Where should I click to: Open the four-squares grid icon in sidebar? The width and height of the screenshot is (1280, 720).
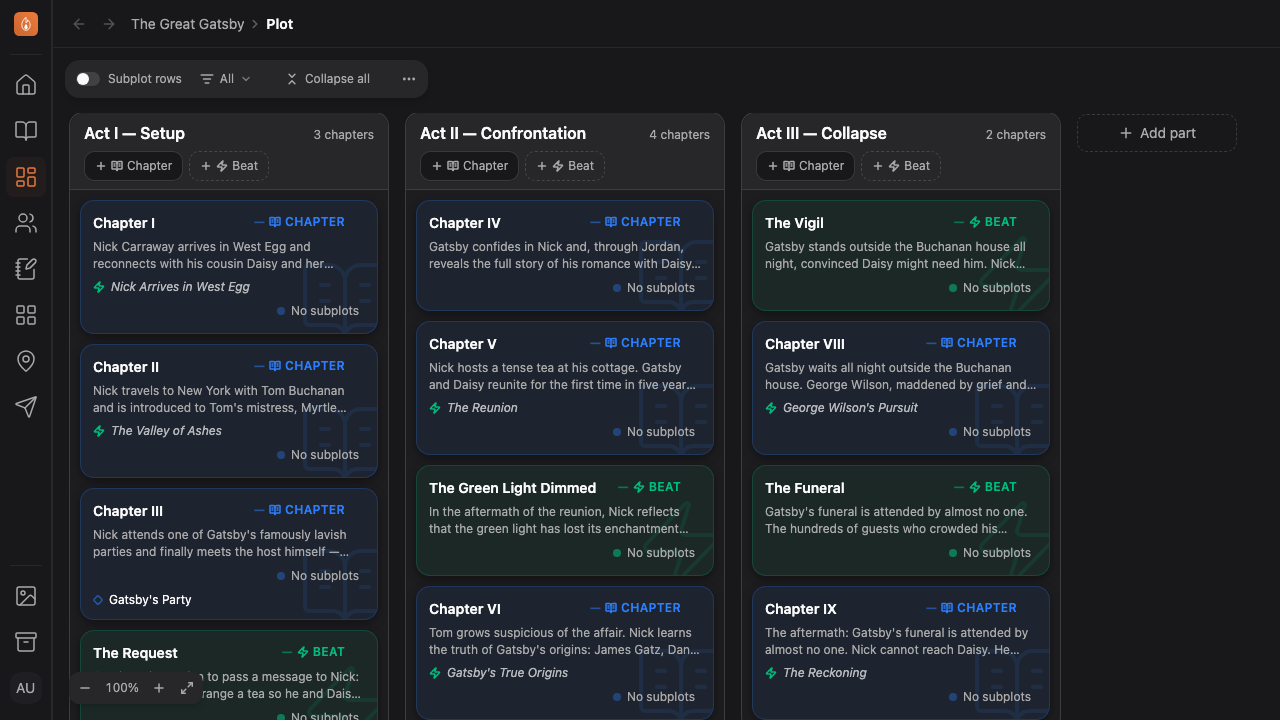(x=26, y=315)
